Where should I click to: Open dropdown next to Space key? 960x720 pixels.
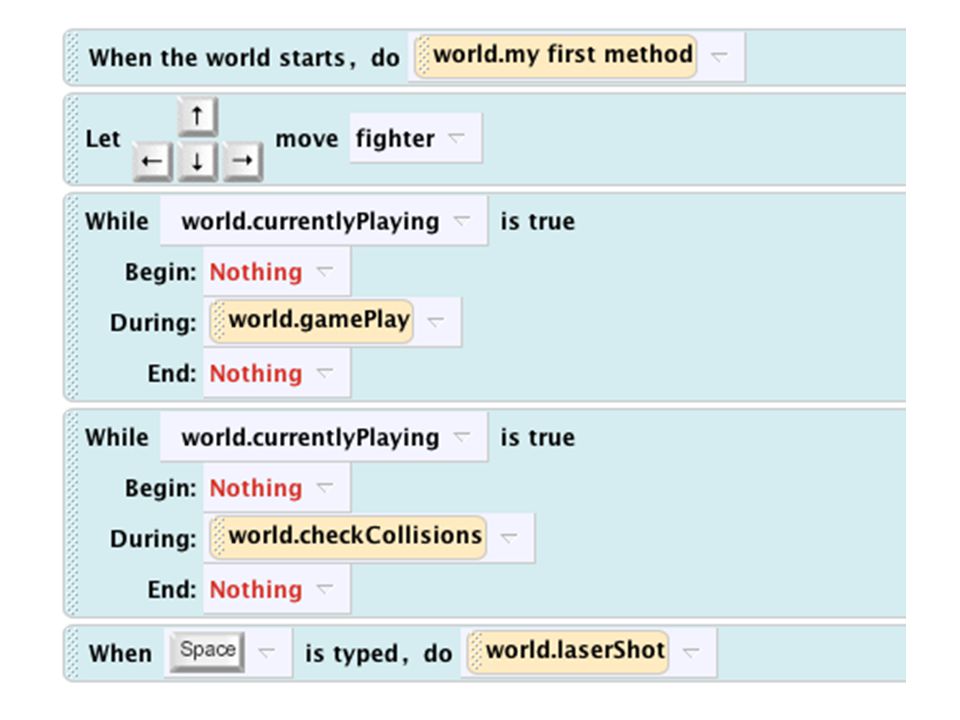[x=266, y=652]
